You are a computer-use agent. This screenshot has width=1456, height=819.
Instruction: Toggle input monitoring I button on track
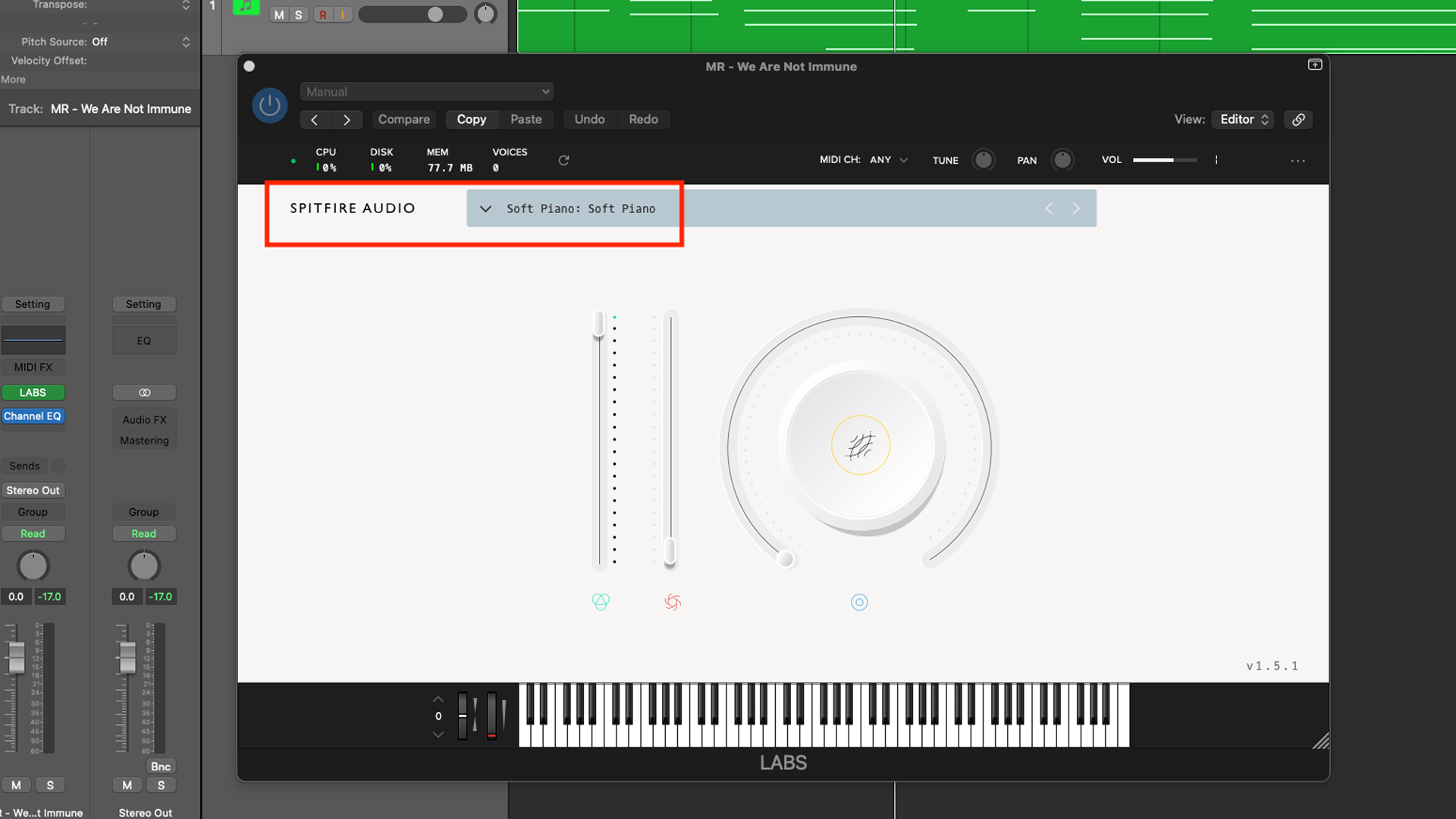343,14
